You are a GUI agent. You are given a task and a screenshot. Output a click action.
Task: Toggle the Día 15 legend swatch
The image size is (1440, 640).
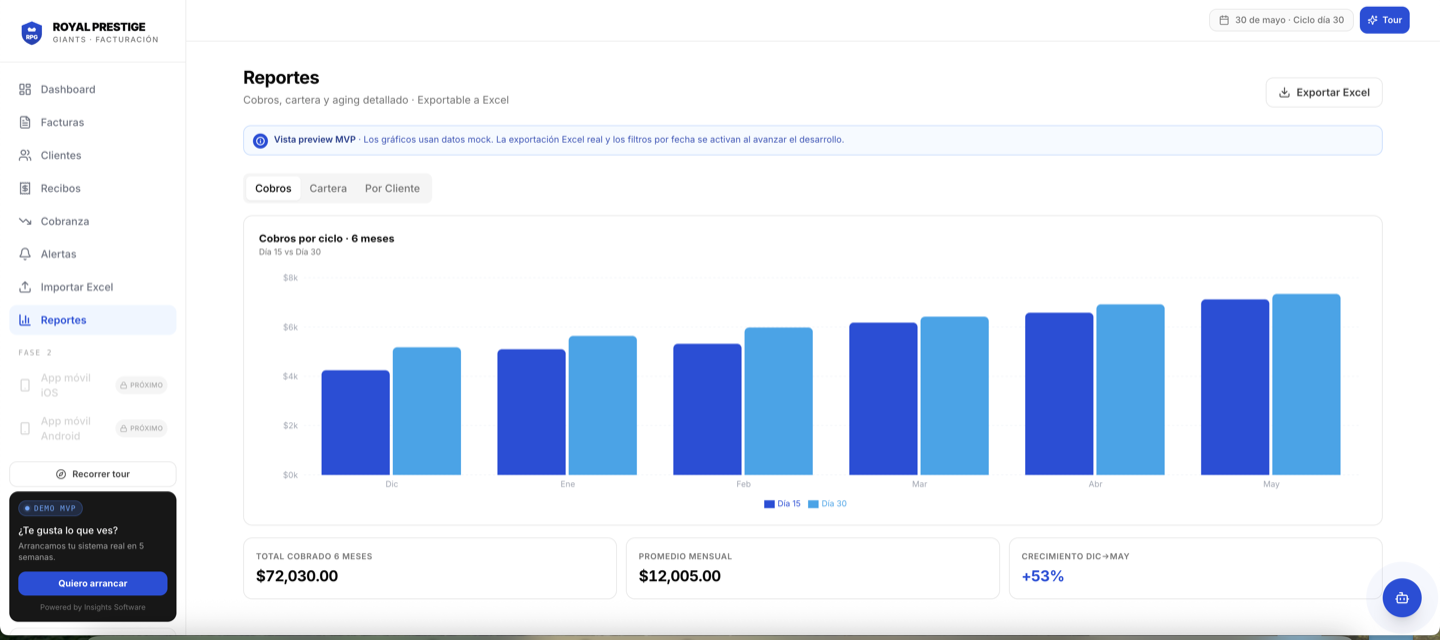pos(769,504)
